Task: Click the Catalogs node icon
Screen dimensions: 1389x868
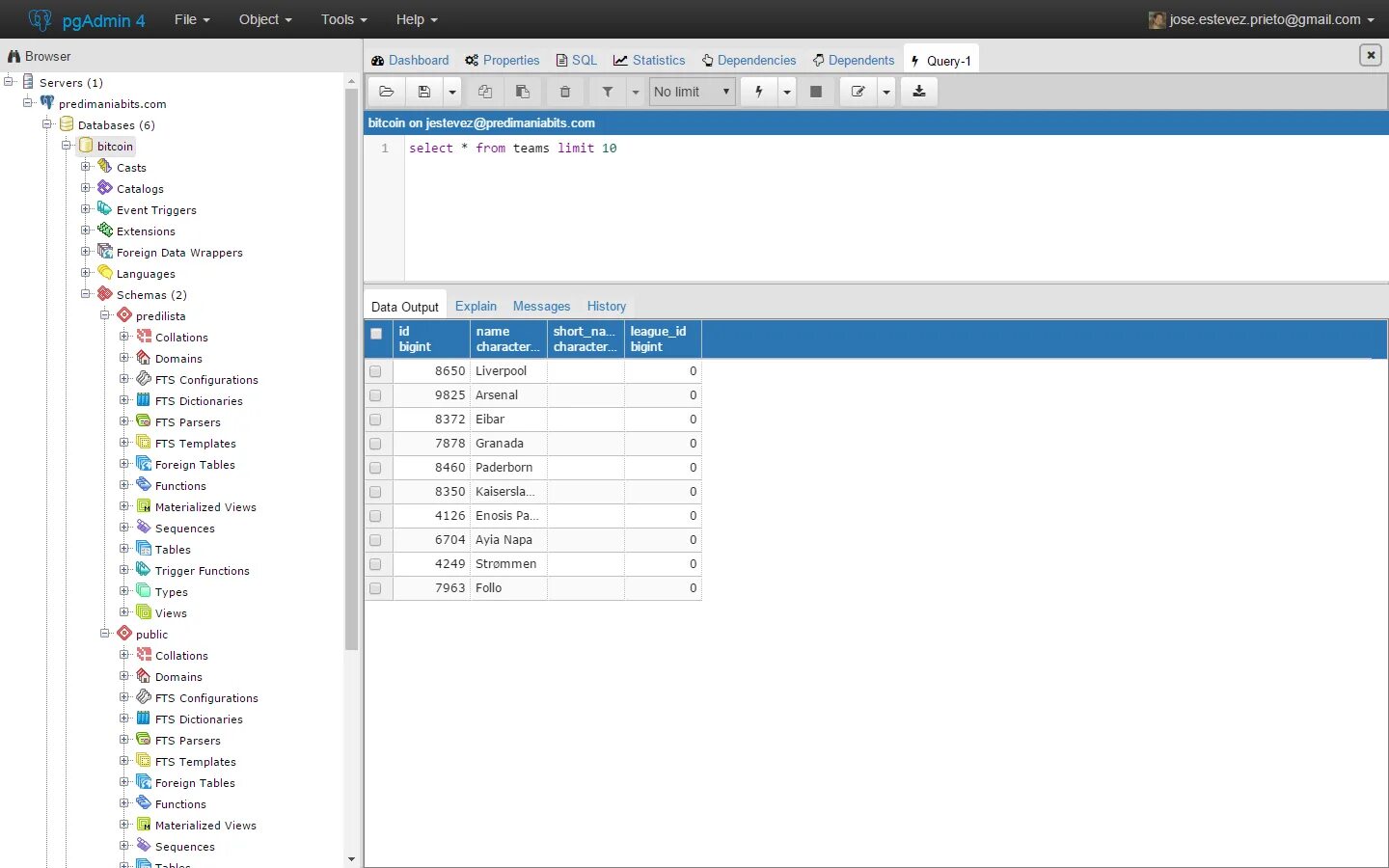Action: (x=105, y=188)
